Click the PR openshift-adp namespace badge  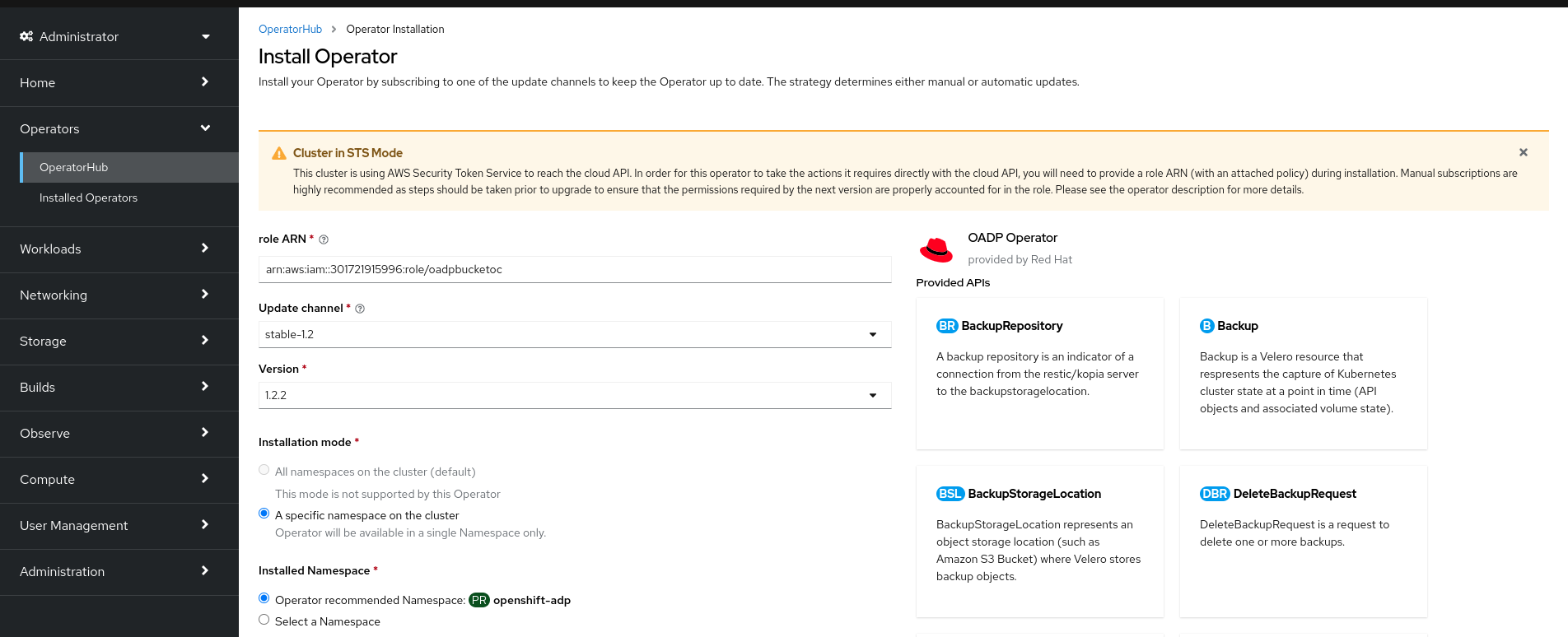(x=479, y=600)
